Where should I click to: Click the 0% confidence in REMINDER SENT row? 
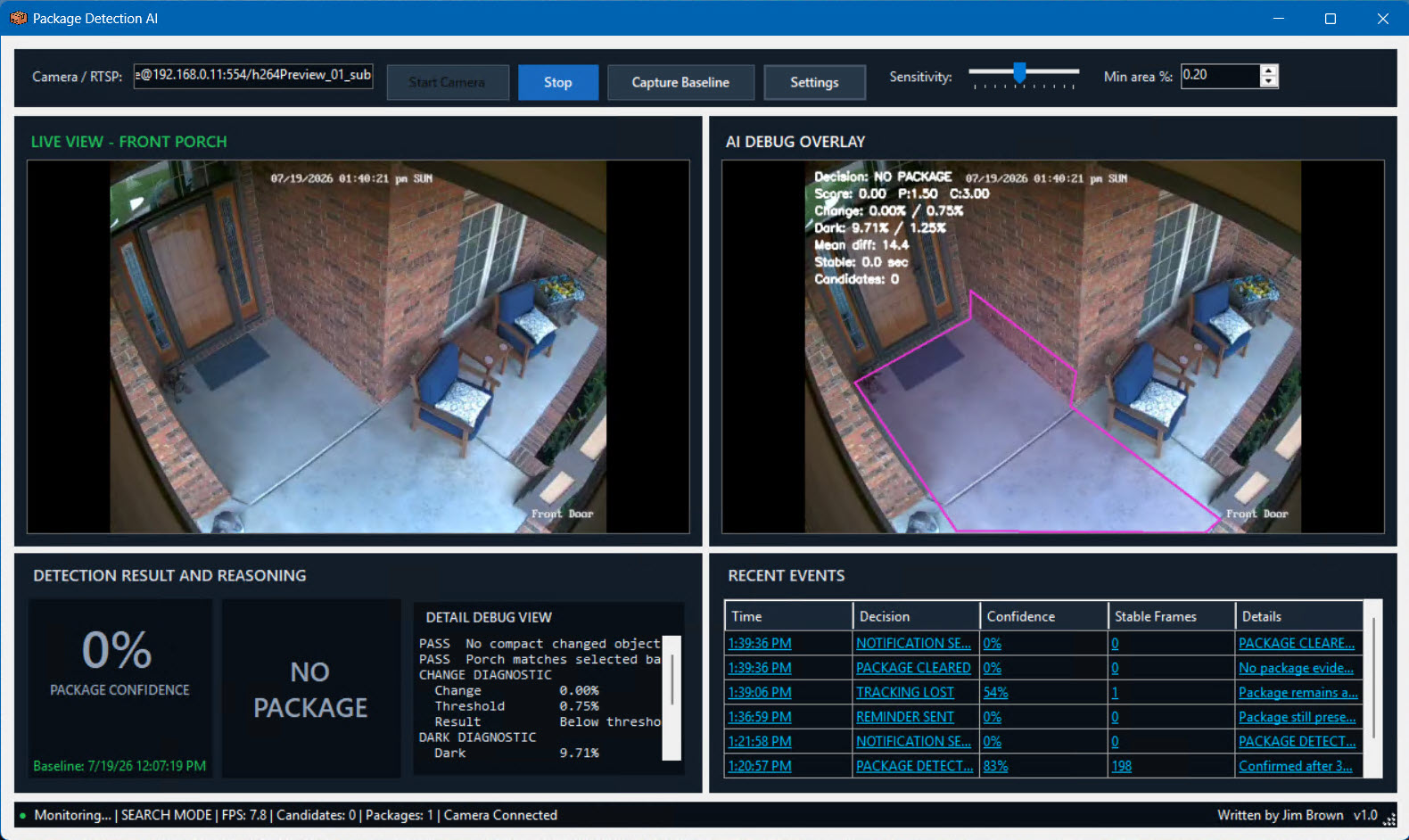pyautogui.click(x=993, y=717)
